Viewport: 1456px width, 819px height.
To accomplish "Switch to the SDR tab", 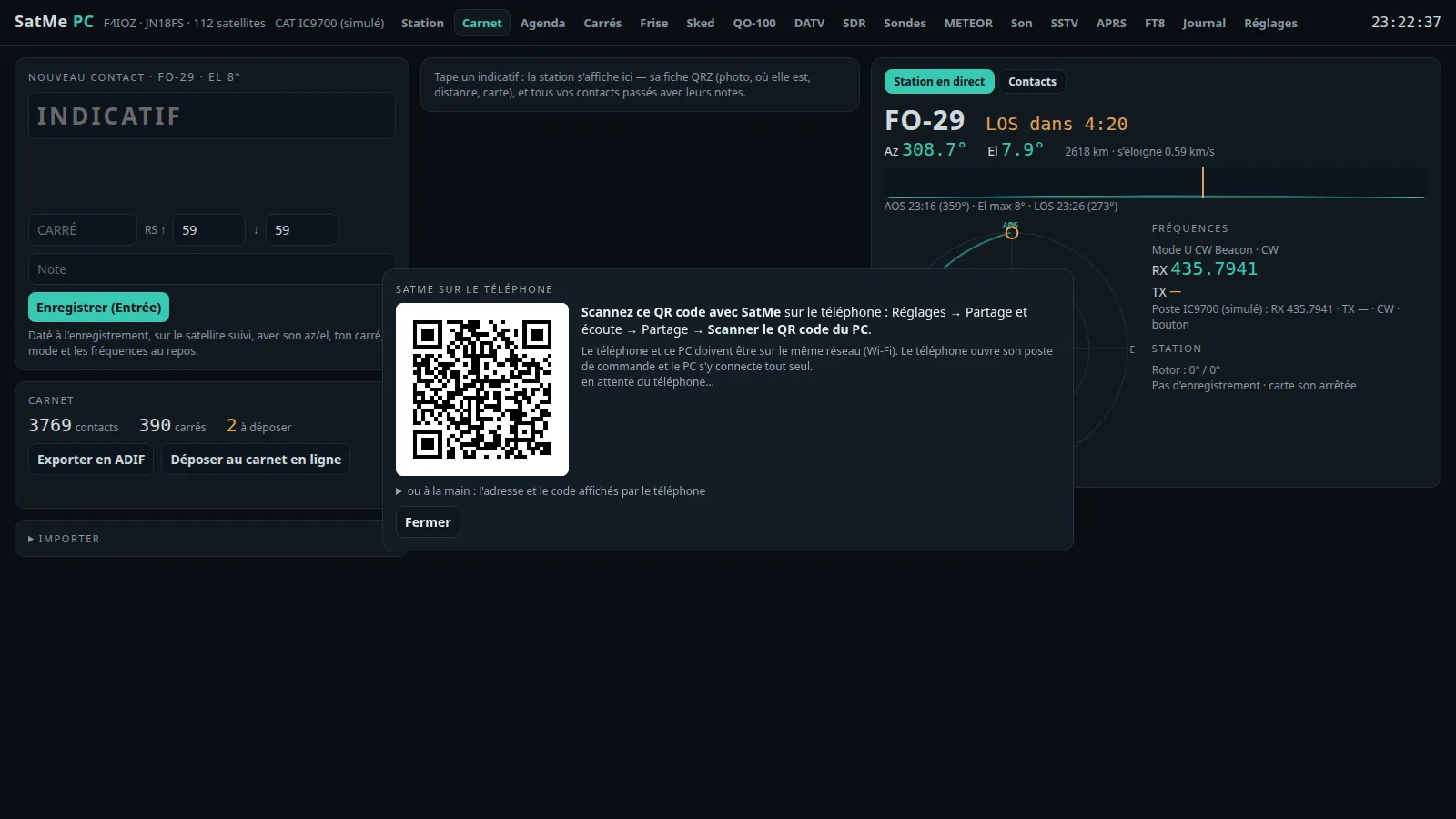I will (854, 23).
